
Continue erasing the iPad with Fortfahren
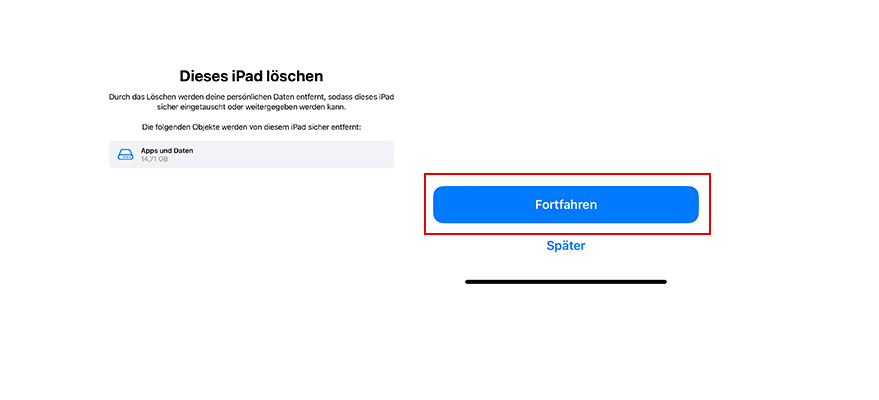pyautogui.click(x=565, y=204)
